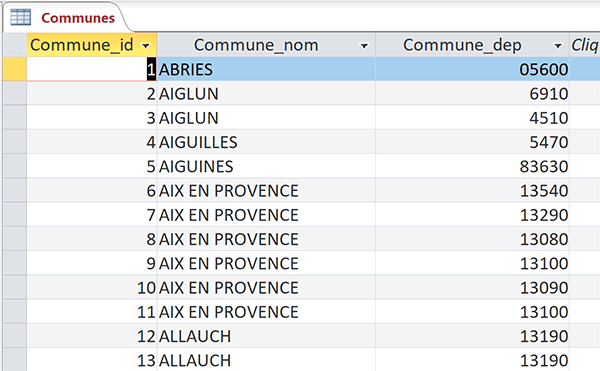The height and width of the screenshot is (371, 600).
Task: Click the 13100 cell in row 11
Action: click(472, 312)
